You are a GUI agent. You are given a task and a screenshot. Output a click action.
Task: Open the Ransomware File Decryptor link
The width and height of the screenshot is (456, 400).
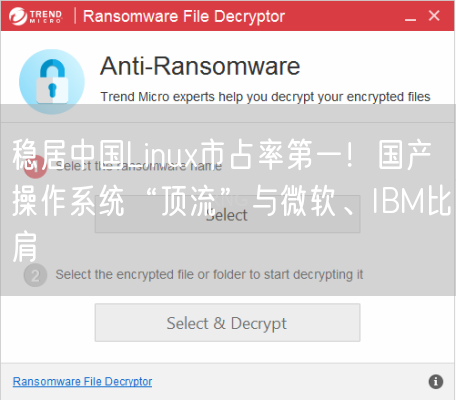(82, 381)
